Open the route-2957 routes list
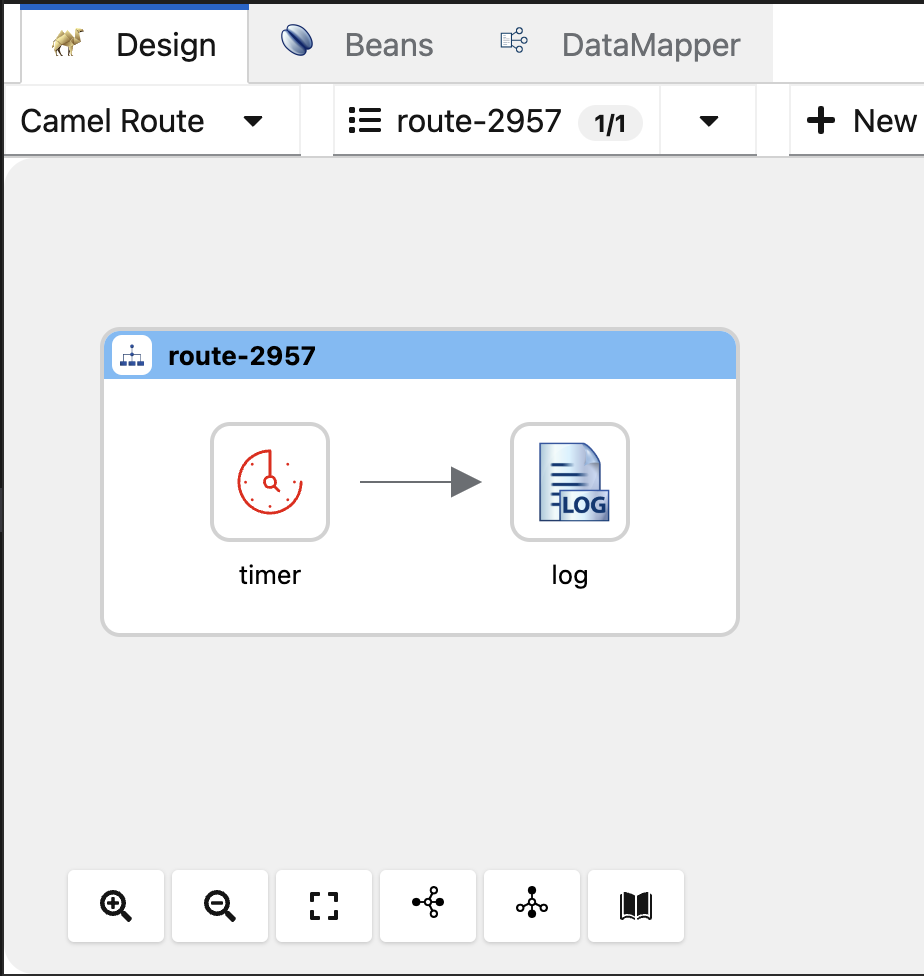 click(478, 122)
